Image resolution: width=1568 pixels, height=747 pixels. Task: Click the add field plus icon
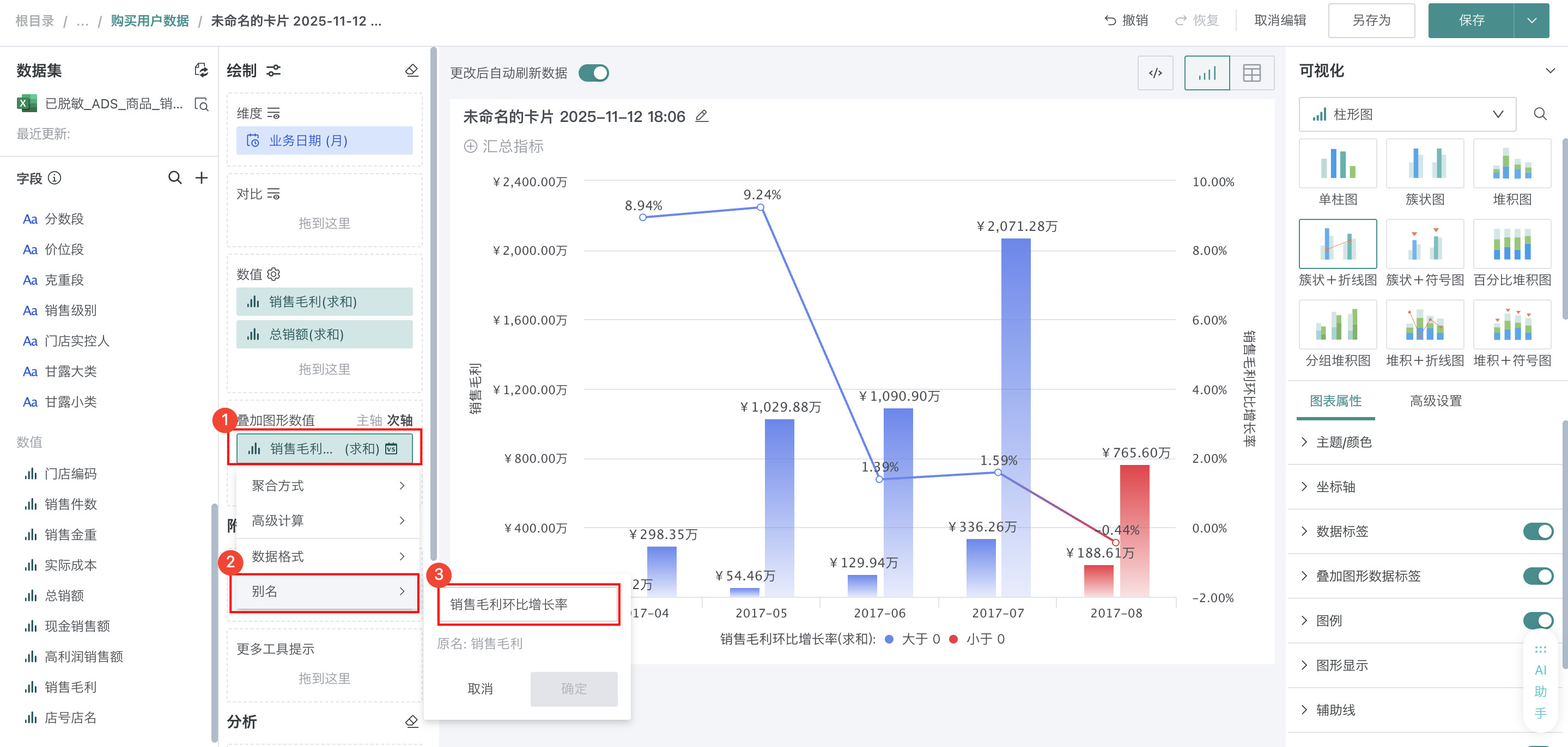[202, 177]
